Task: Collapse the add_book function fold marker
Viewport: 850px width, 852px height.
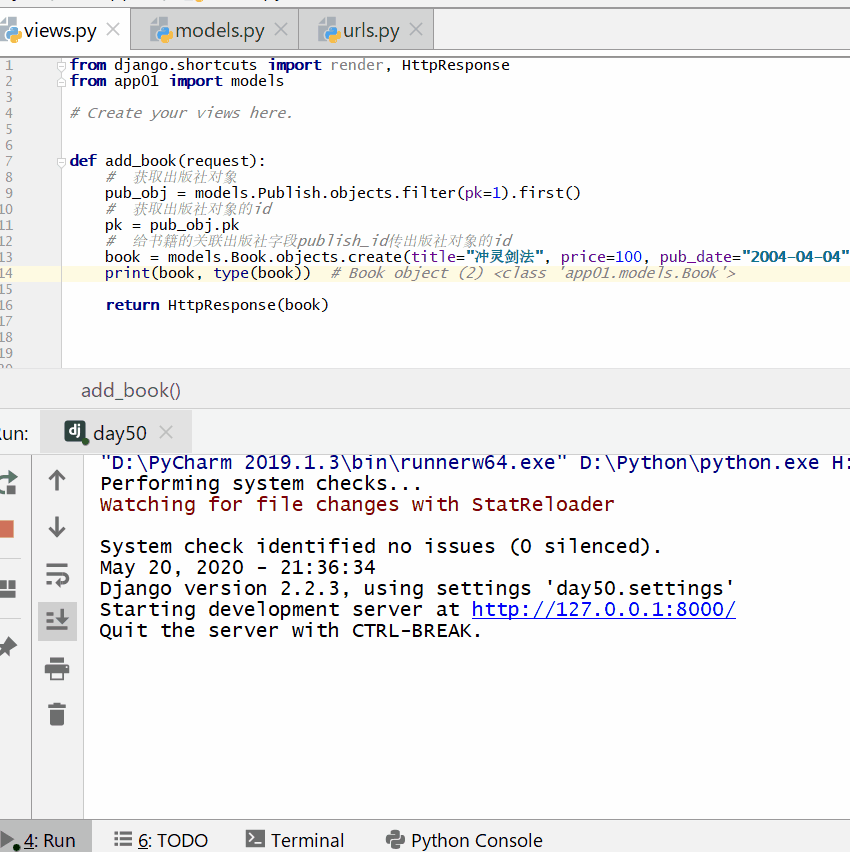Action: click(x=63, y=161)
